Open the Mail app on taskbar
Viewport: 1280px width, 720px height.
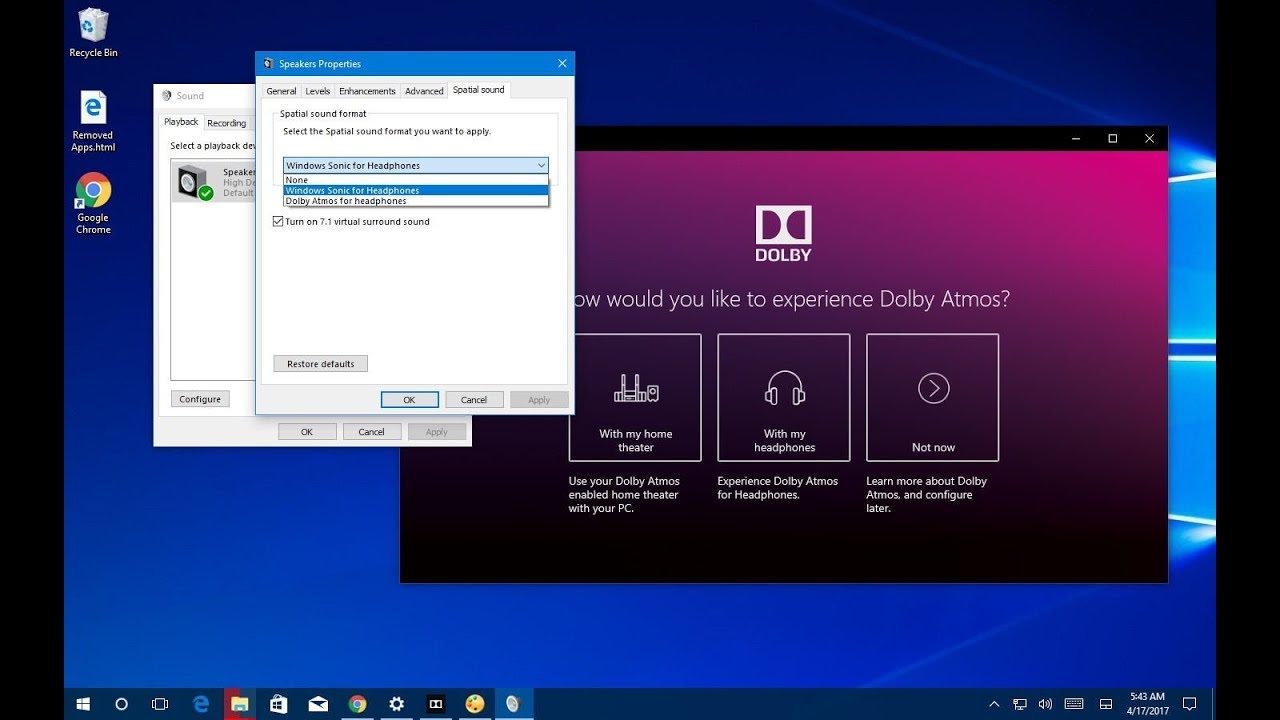[x=318, y=704]
